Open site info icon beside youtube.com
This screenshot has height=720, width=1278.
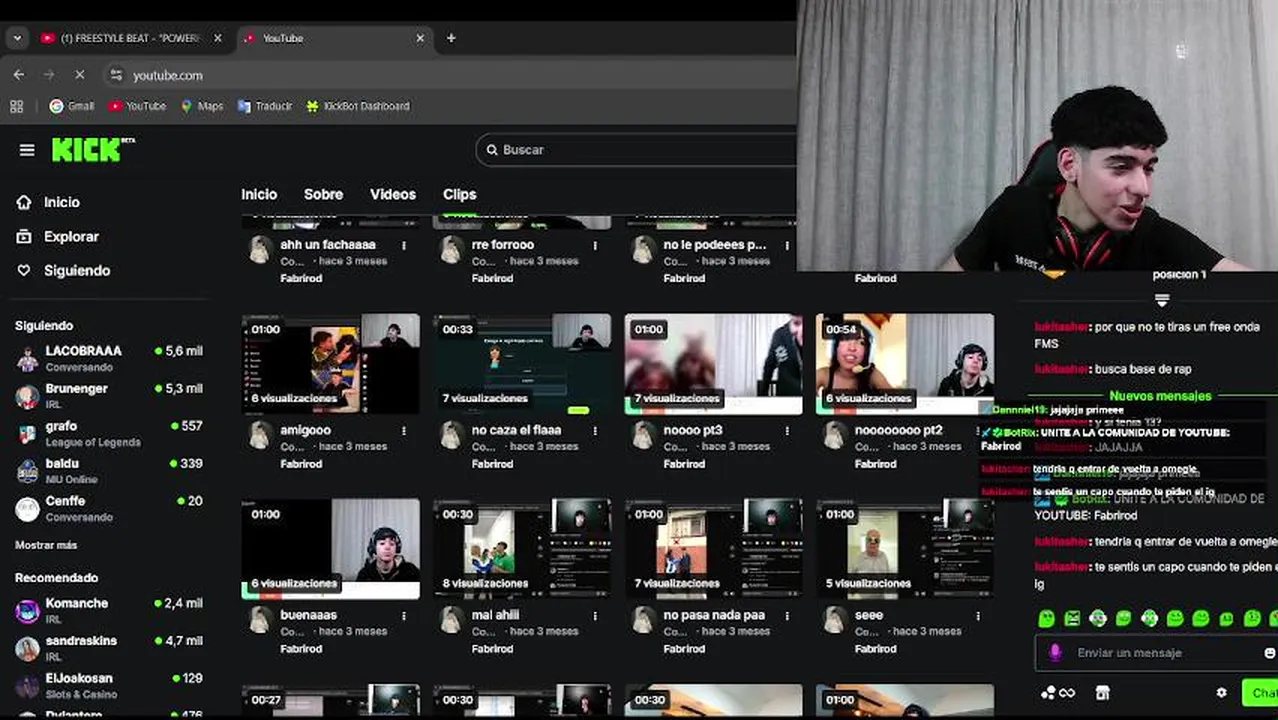pyautogui.click(x=116, y=75)
